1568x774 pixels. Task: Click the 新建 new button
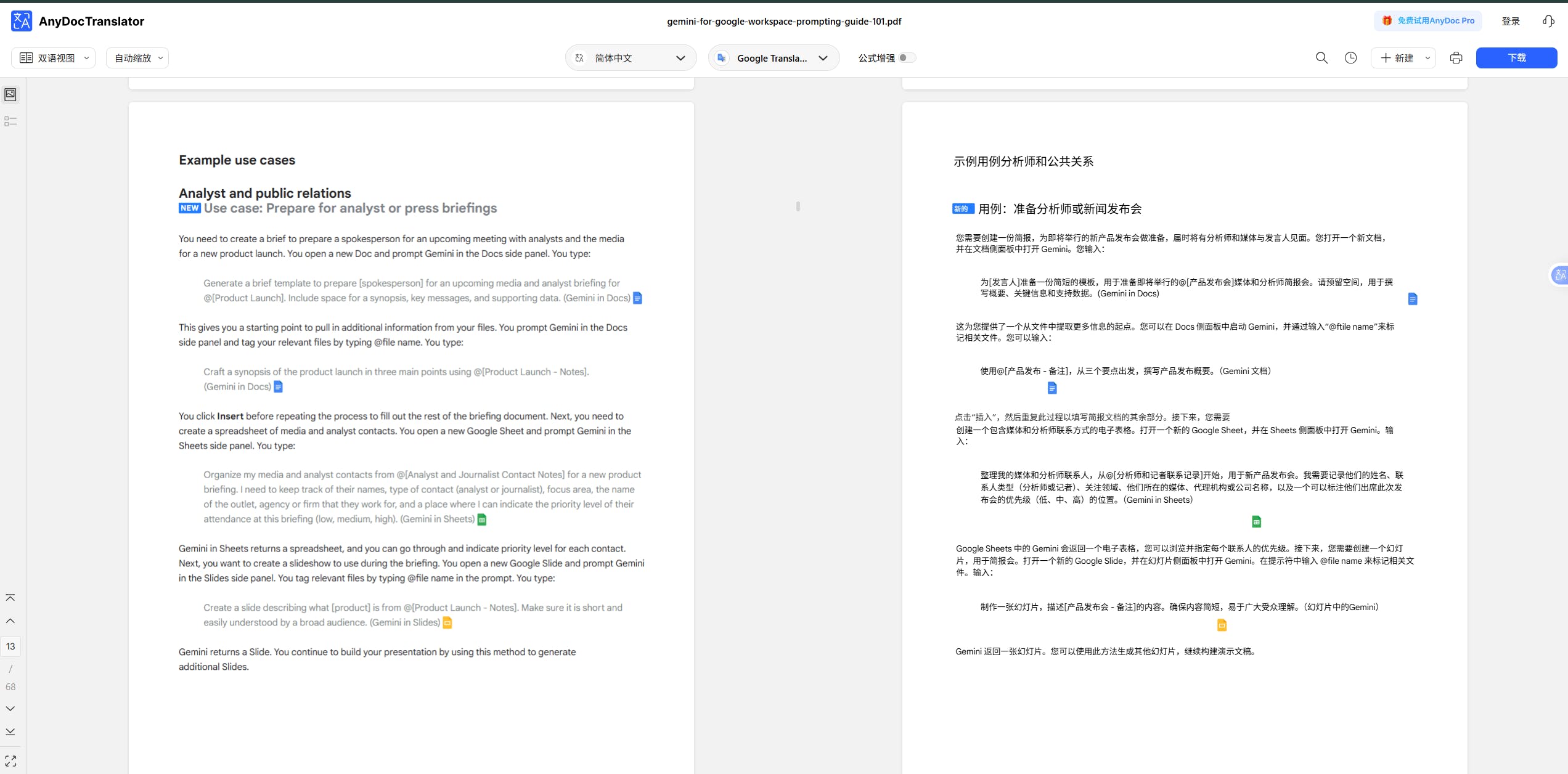click(1397, 58)
